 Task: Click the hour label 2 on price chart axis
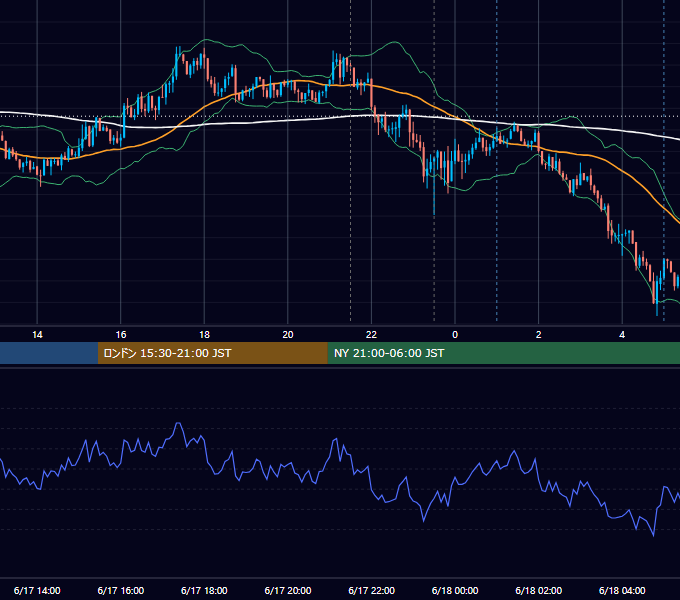pyautogui.click(x=539, y=335)
